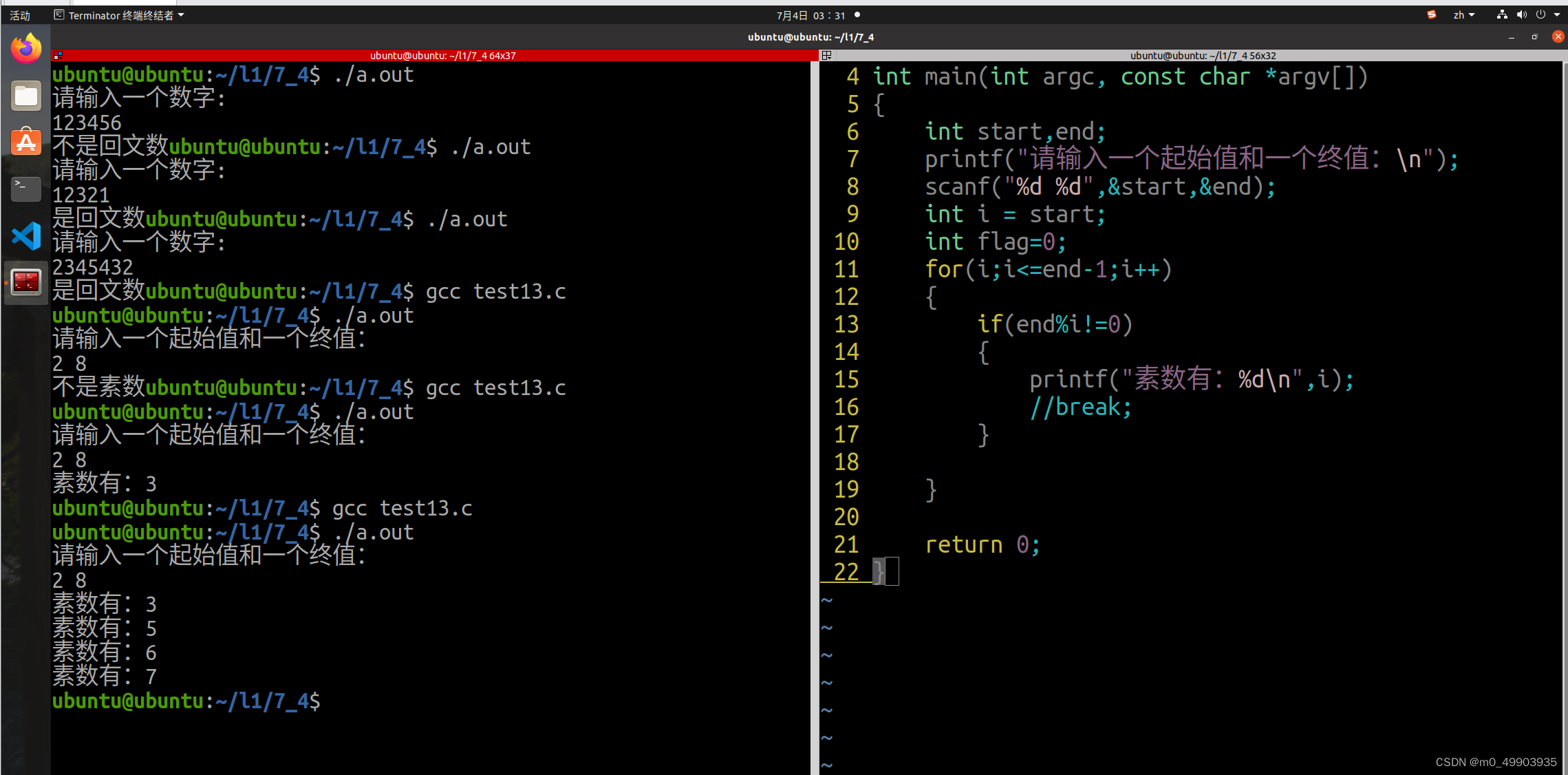
Task: Focus the left pane red title bar
Action: pos(440,55)
